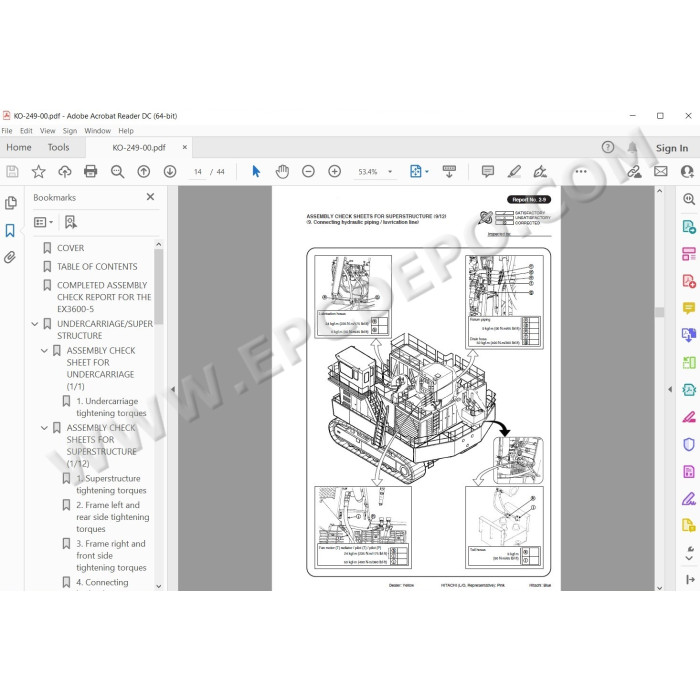Open 3. Frame right and front side bookmark
700x700 pixels.
(x=111, y=556)
